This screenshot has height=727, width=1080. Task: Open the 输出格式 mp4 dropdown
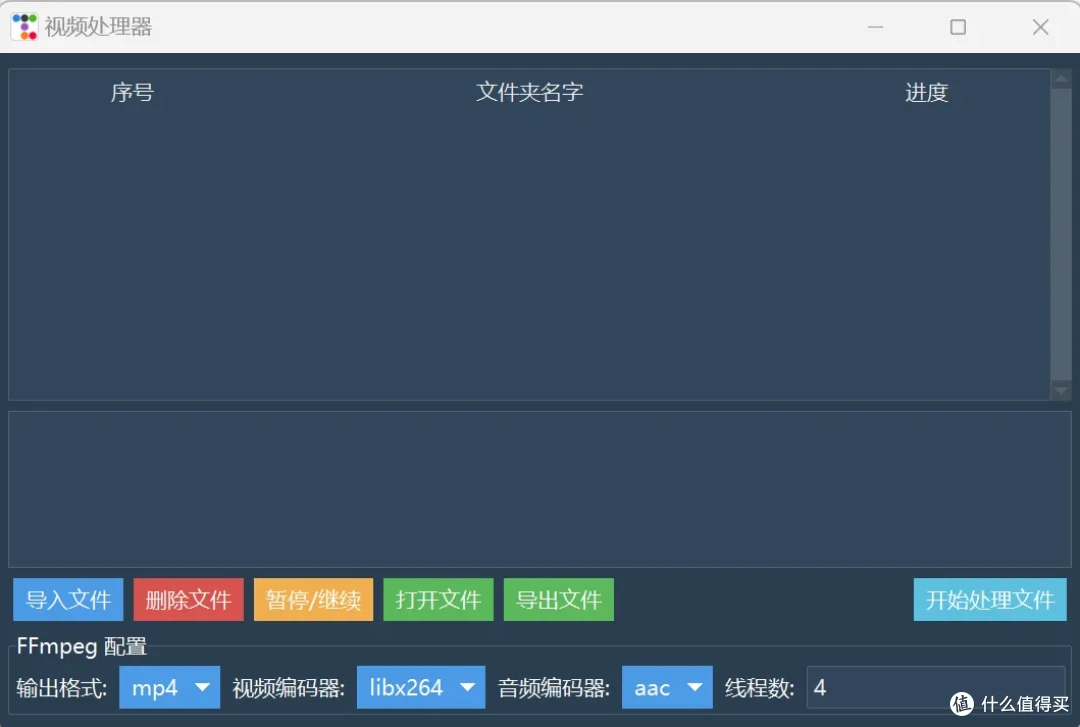pos(169,687)
